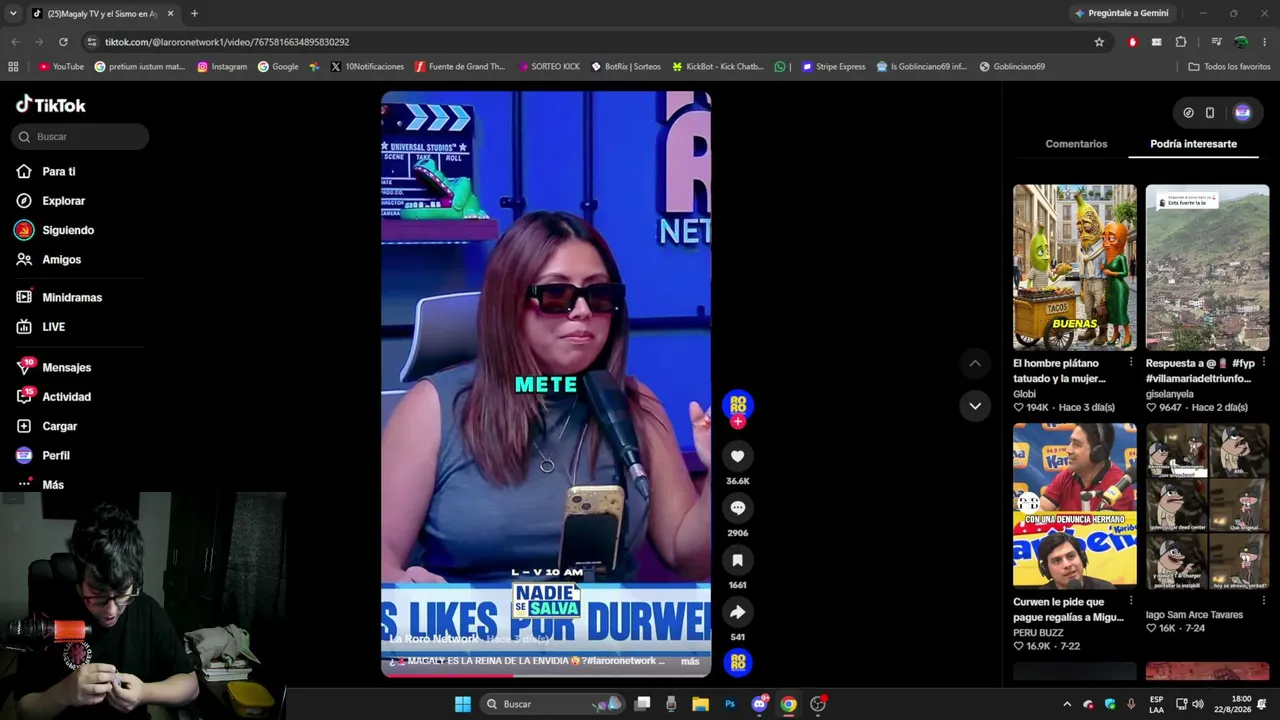The image size is (1280, 720).
Task: Click the TikTok logo
Action: coord(51,105)
